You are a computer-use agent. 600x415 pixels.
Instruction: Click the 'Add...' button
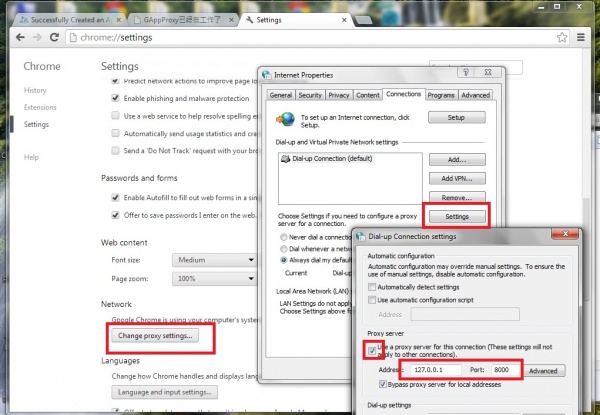tap(457, 159)
